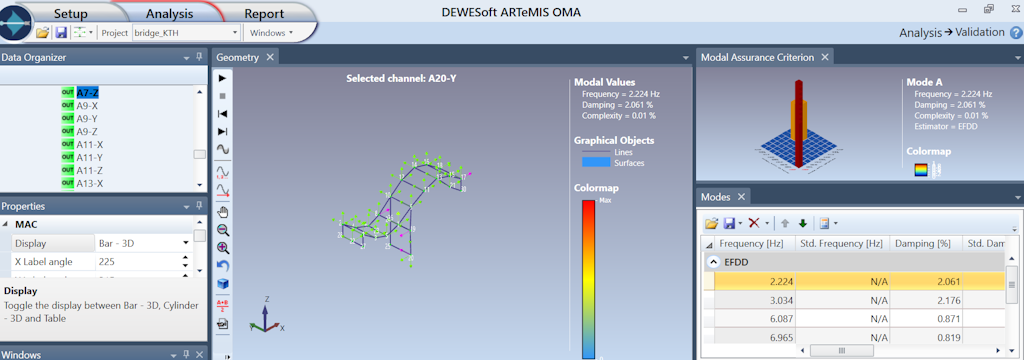Screen dimensions: 1024x360
Task: Click the blue 3D cube view icon
Action: [223, 284]
